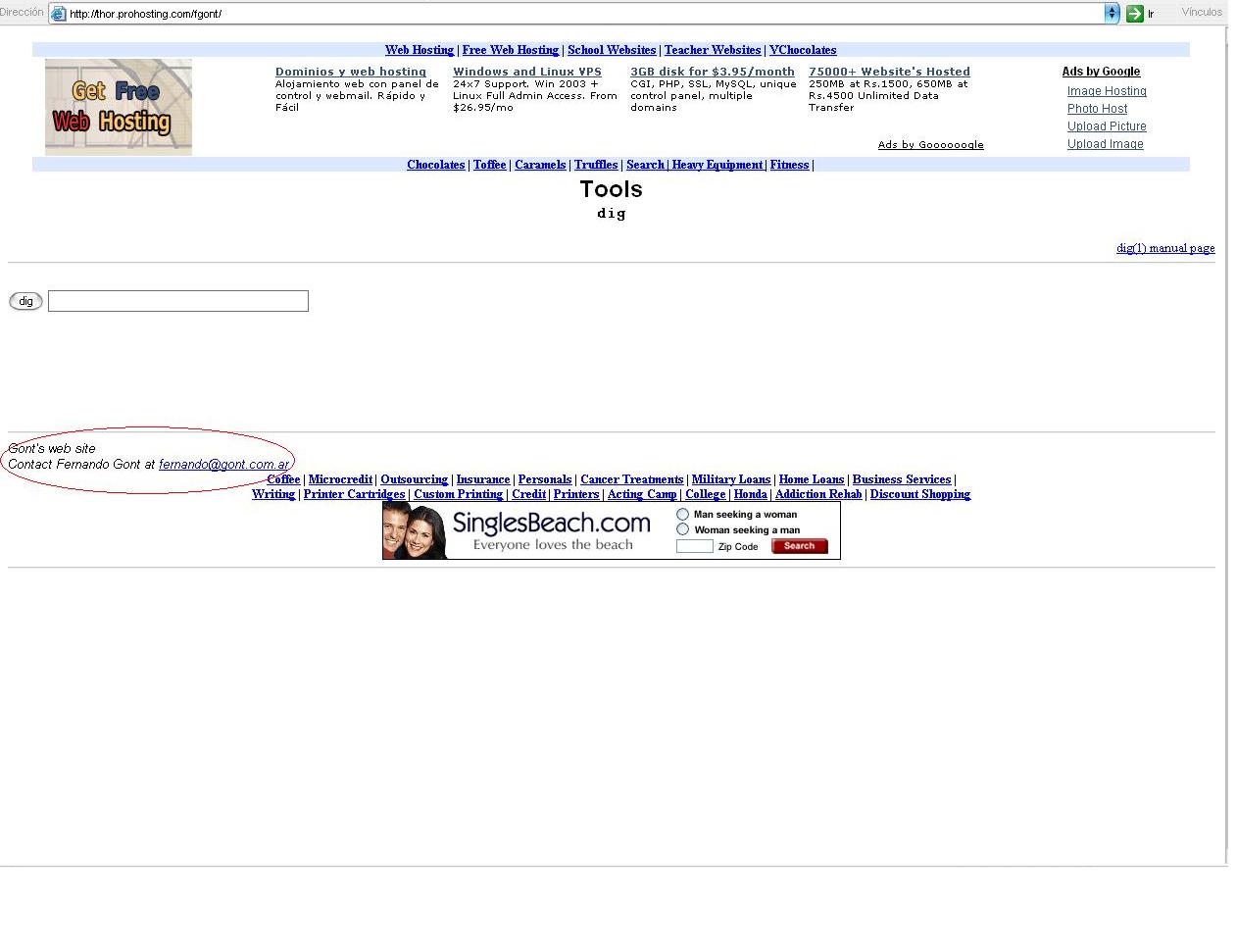Open the Military Loans link

point(730,479)
